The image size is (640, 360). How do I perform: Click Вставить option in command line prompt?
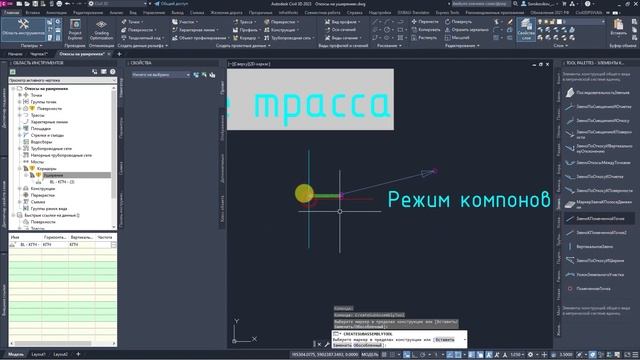(444, 340)
